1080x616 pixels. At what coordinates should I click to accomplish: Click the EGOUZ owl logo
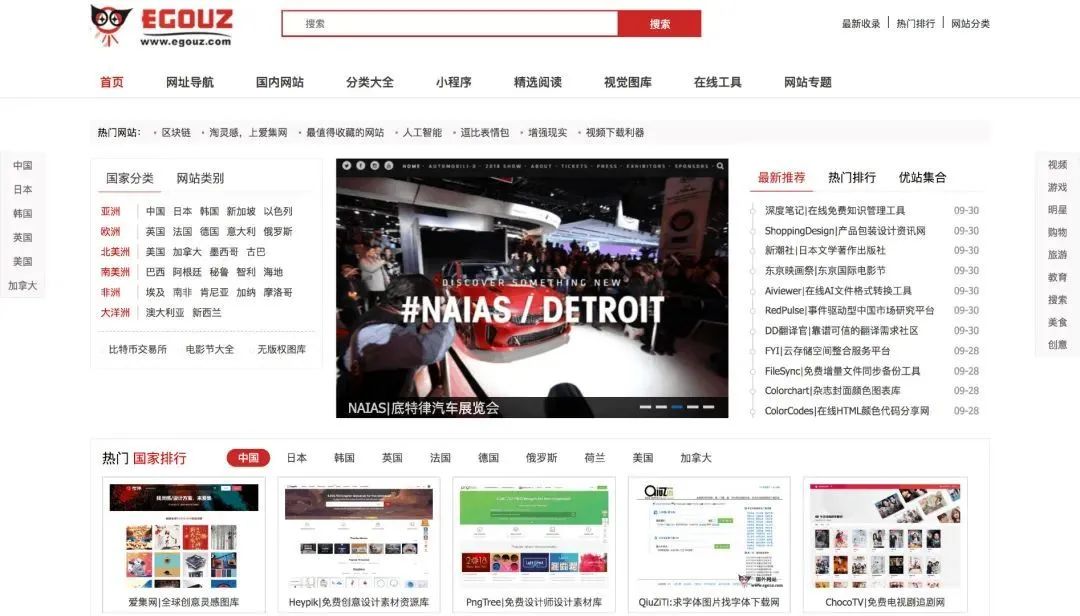tap(110, 22)
